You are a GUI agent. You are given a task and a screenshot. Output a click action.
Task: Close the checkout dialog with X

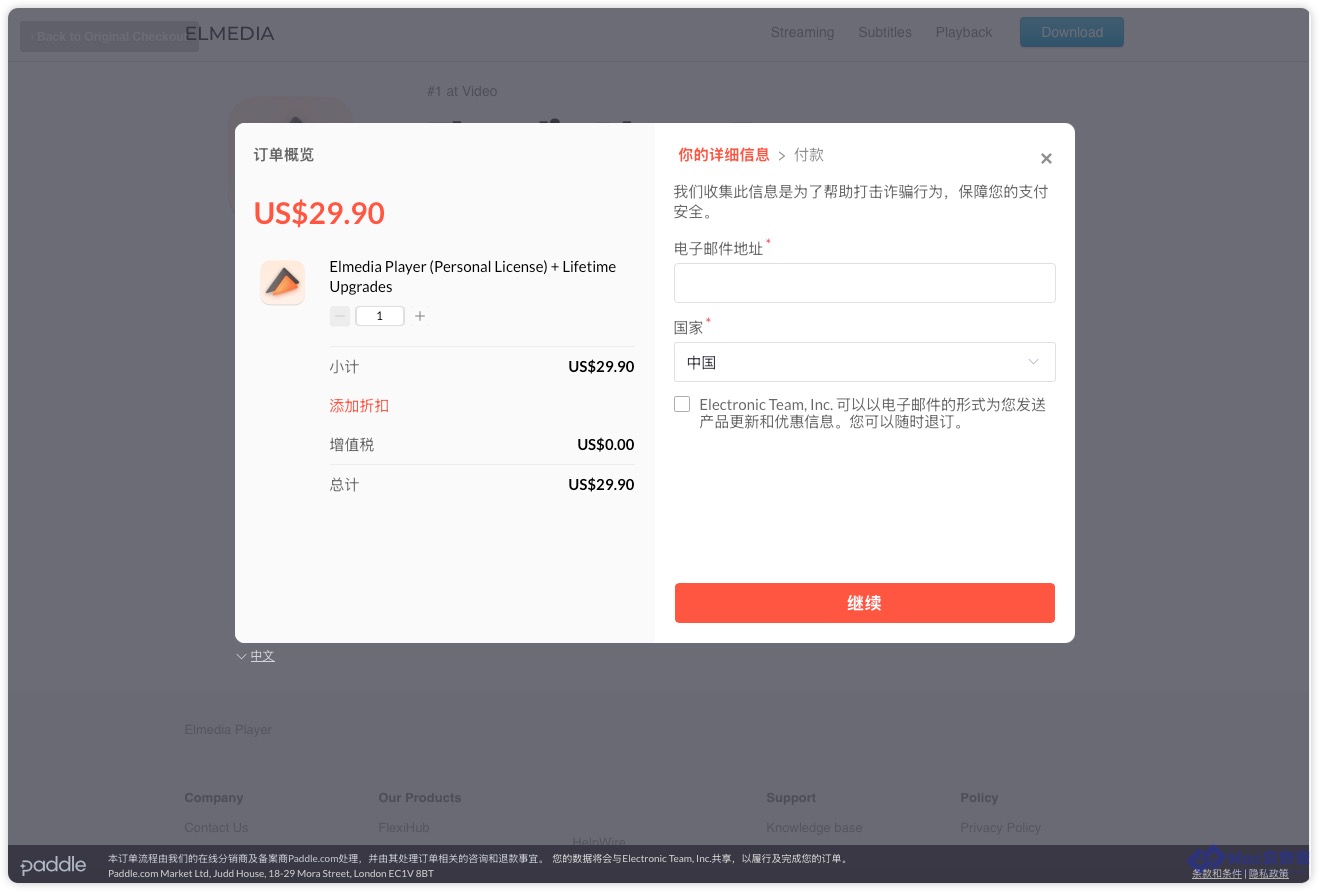pos(1046,158)
